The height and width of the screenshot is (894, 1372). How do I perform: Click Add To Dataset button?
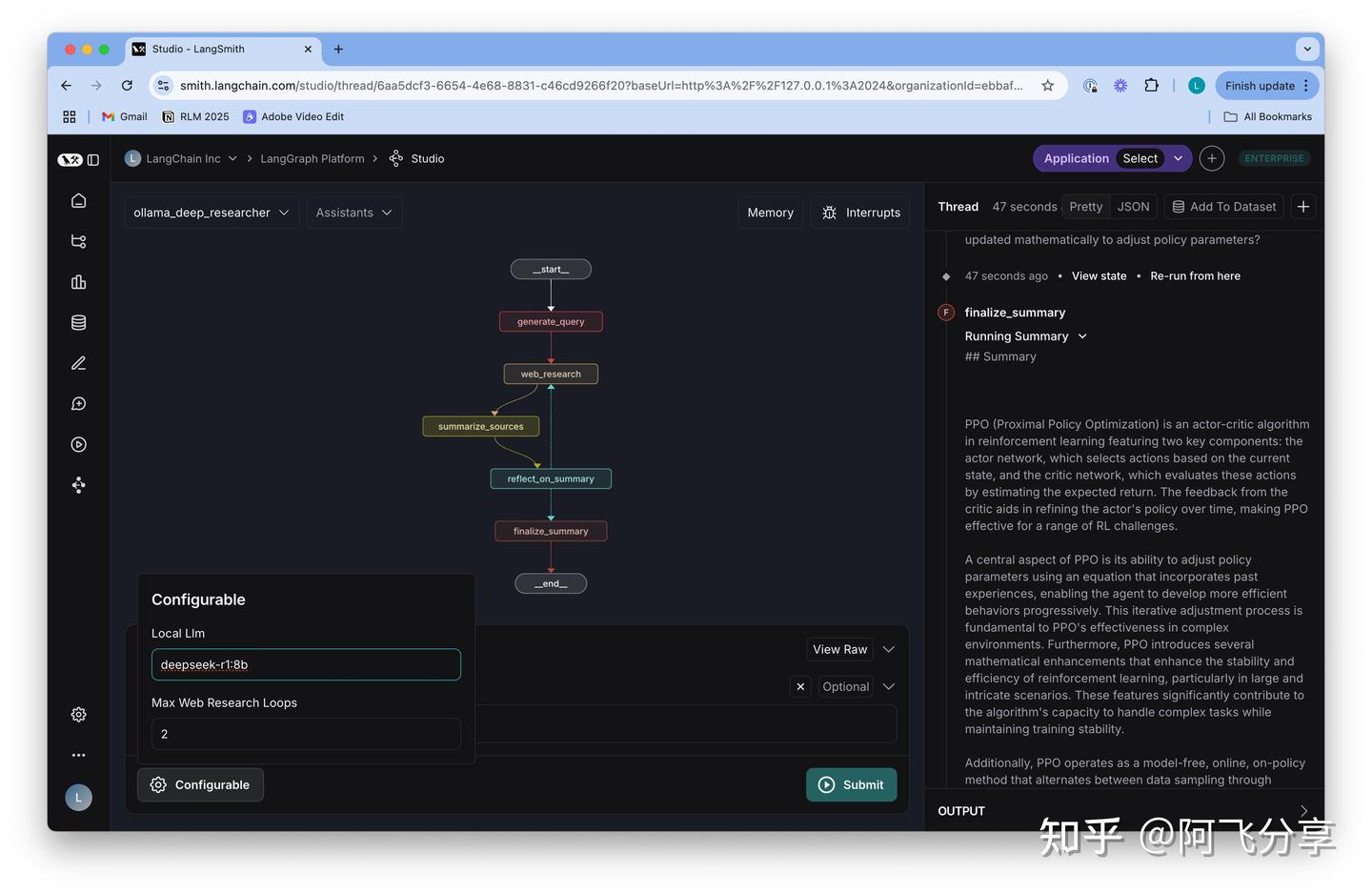tap(1224, 207)
